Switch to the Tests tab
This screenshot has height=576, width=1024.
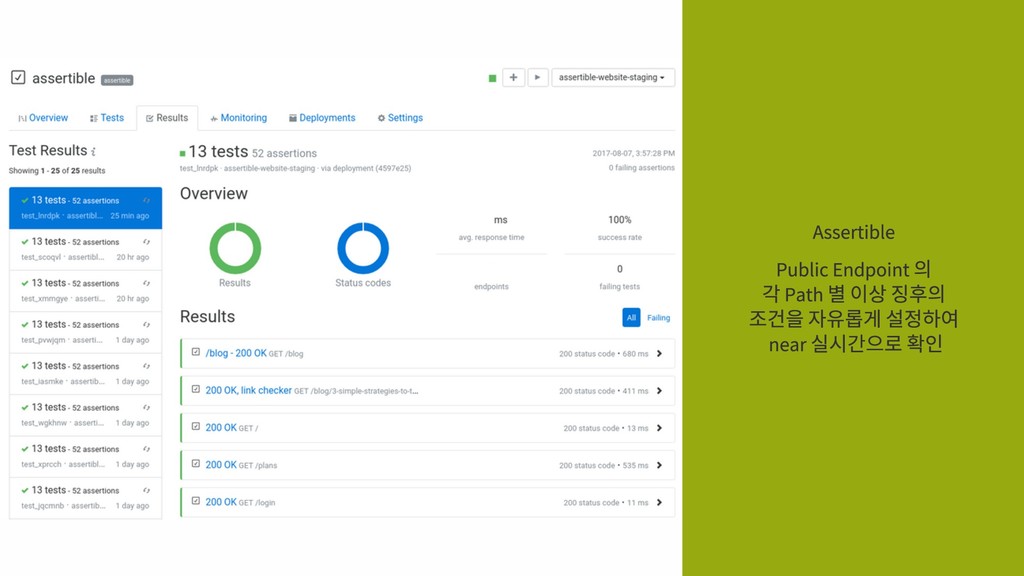[x=107, y=118]
